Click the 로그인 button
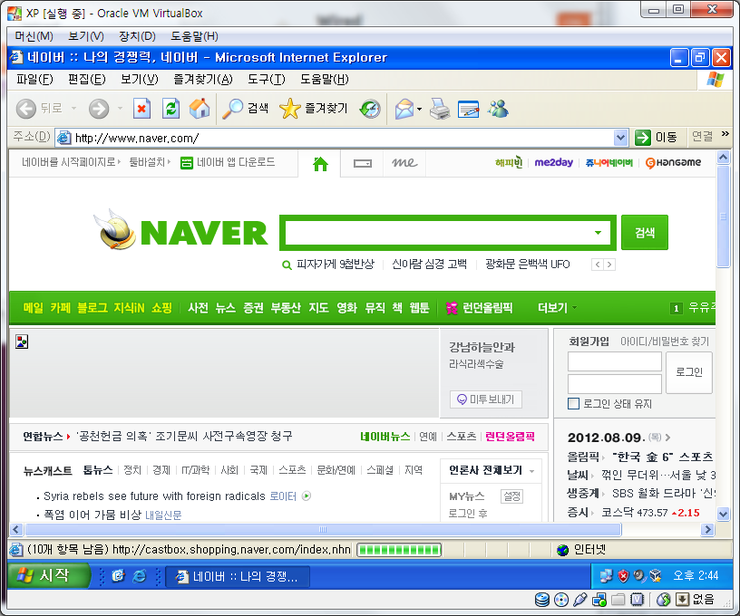The height and width of the screenshot is (616, 740). (x=689, y=372)
